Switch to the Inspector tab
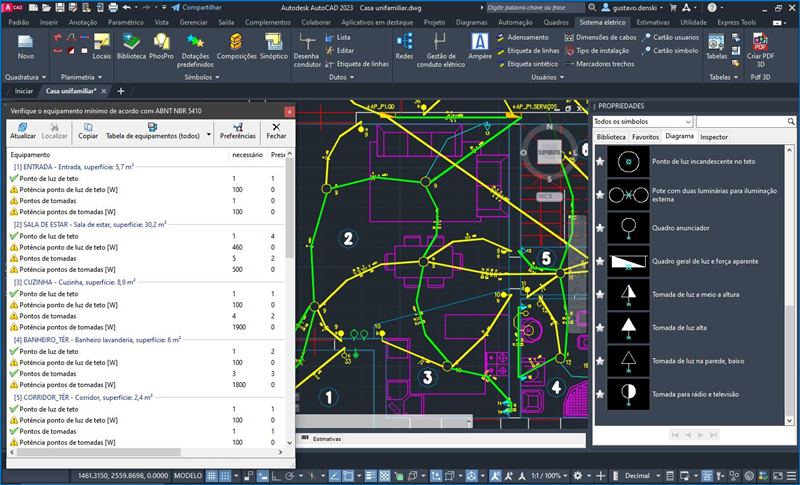Image resolution: width=800 pixels, height=485 pixels. (713, 136)
